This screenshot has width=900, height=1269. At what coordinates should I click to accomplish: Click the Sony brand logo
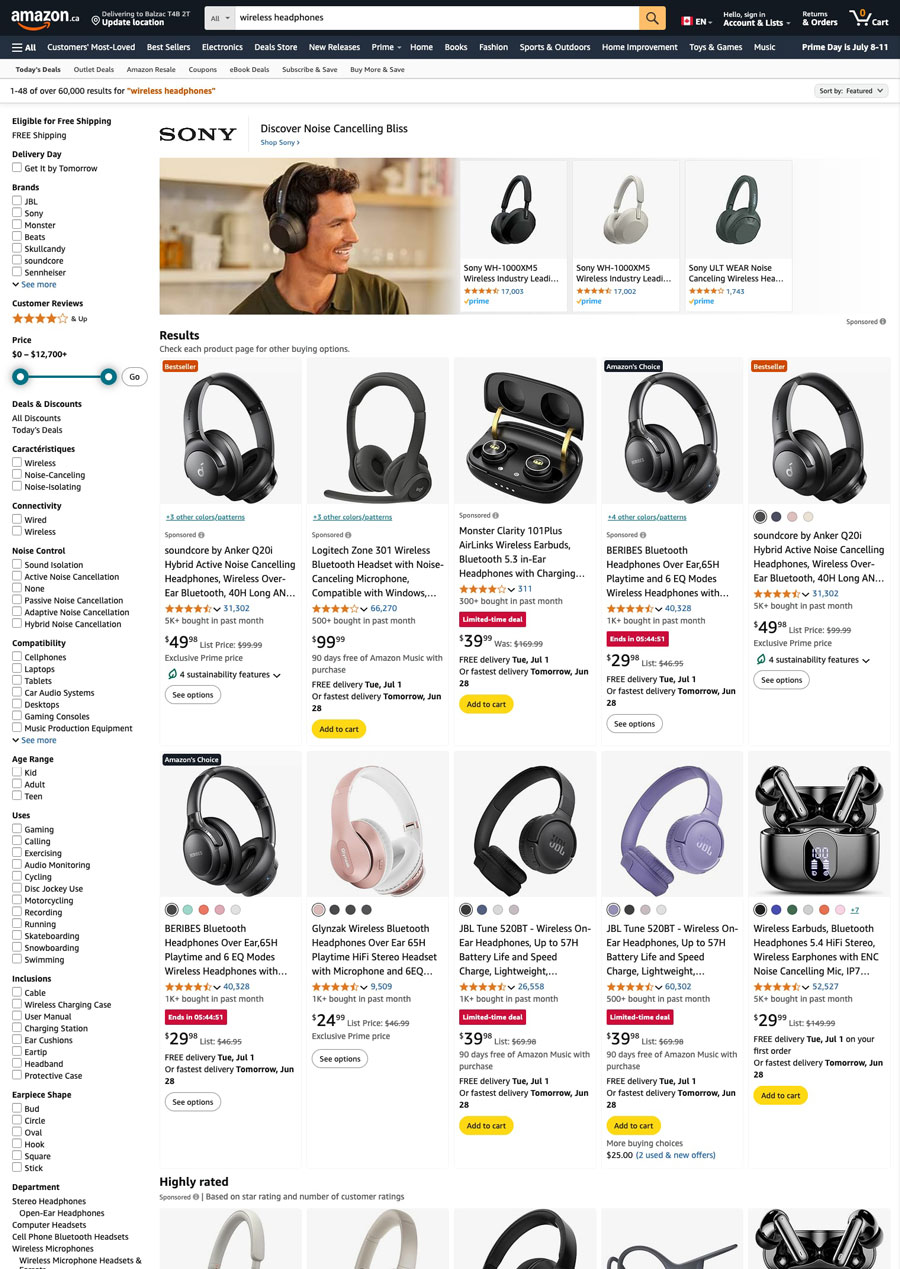[198, 134]
